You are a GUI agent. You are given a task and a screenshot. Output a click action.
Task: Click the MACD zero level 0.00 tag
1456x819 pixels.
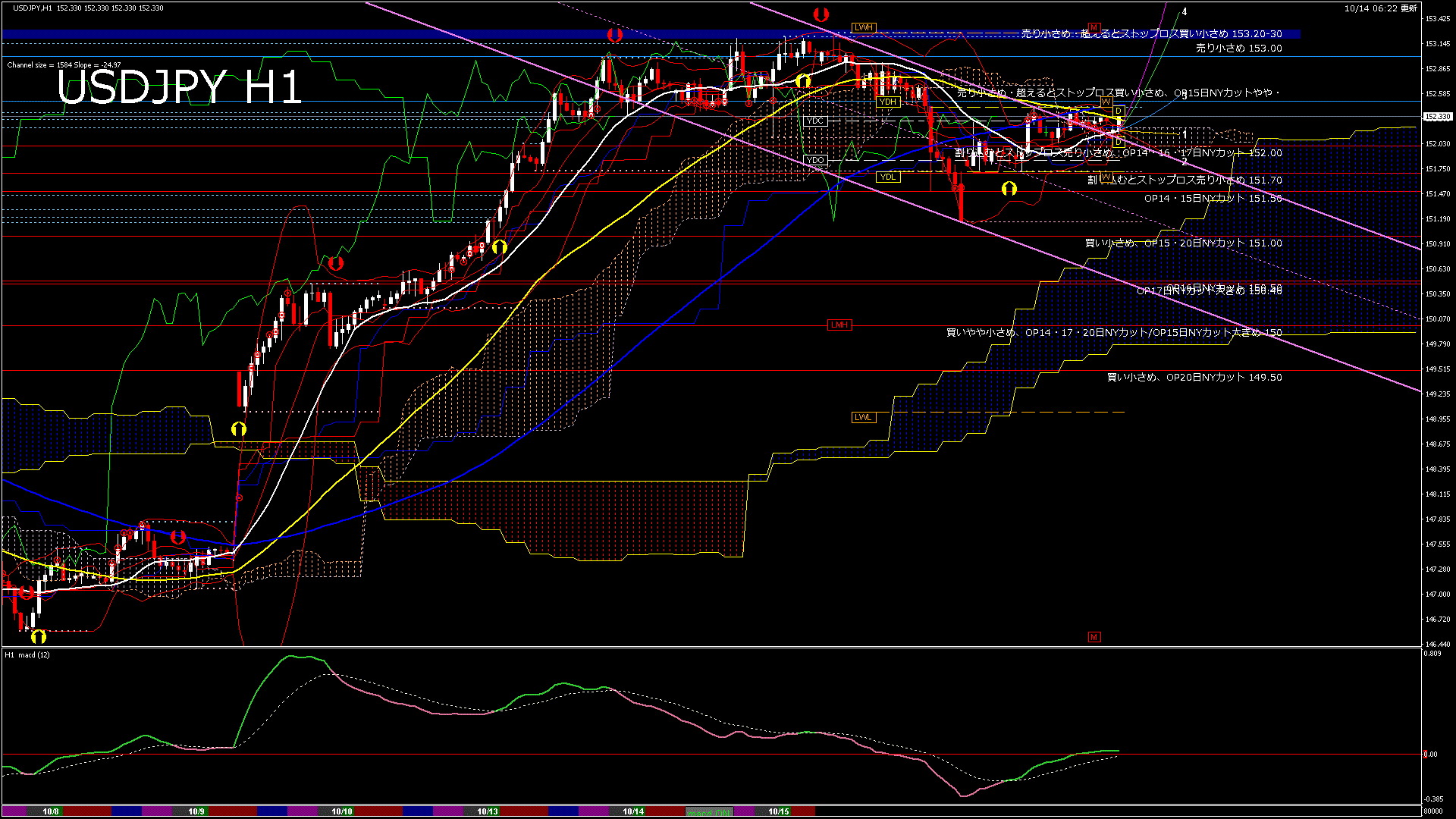click(1430, 754)
